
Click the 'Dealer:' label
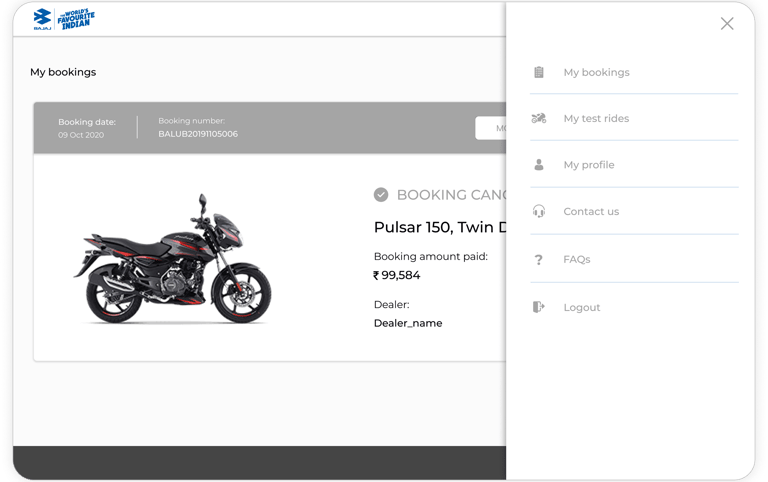(391, 305)
